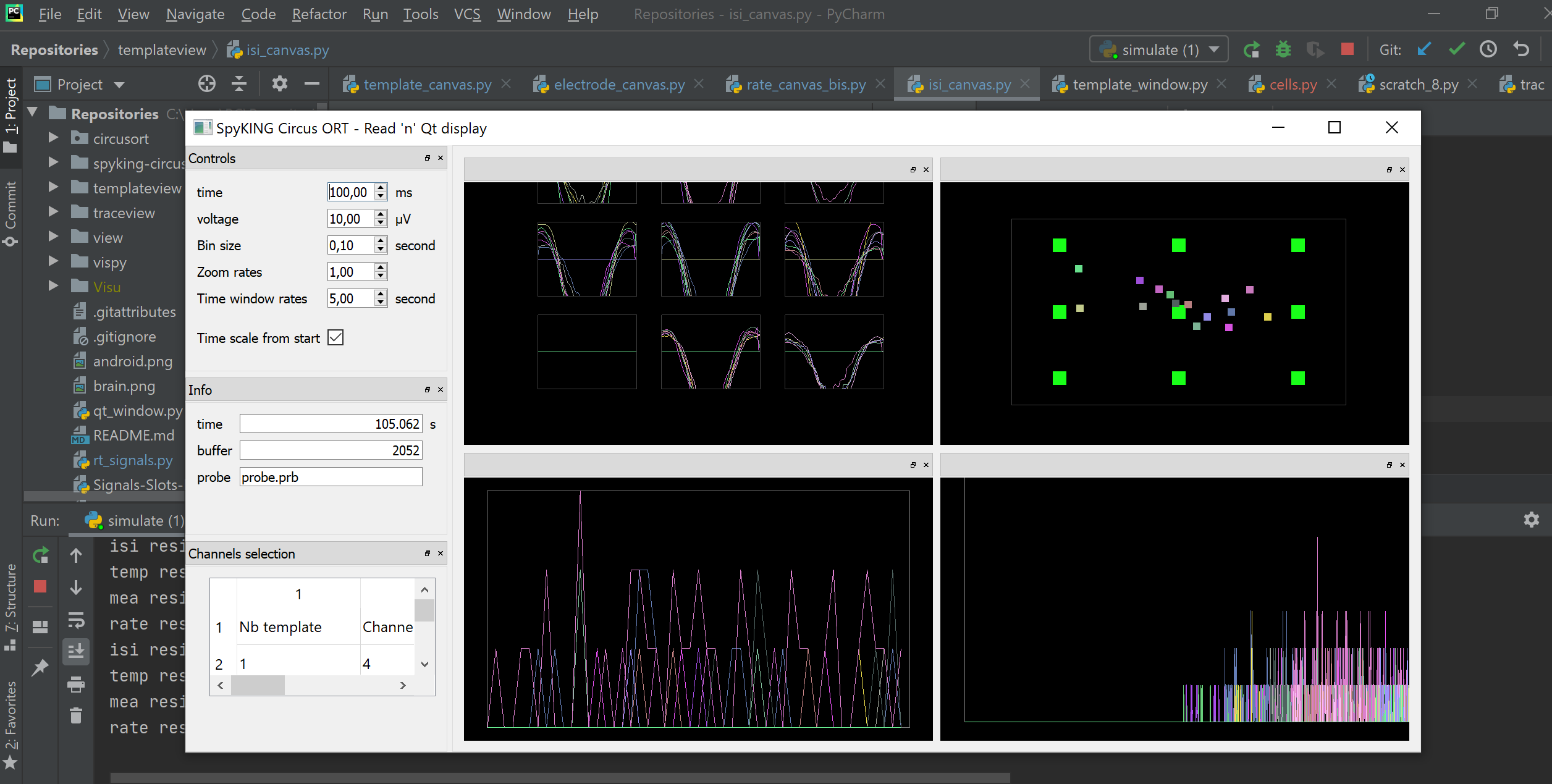Float the Controls dock panel
This screenshot has height=784, width=1552.
427,158
